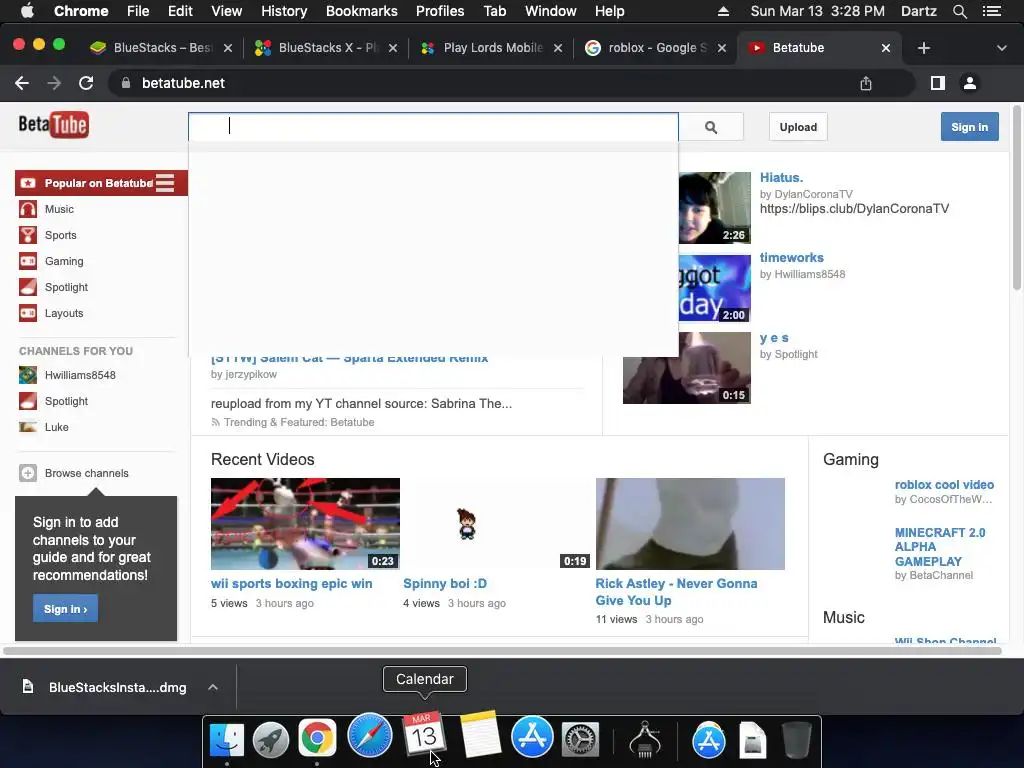Click the Spinny boi :D link
This screenshot has height=768, width=1024.
click(445, 583)
